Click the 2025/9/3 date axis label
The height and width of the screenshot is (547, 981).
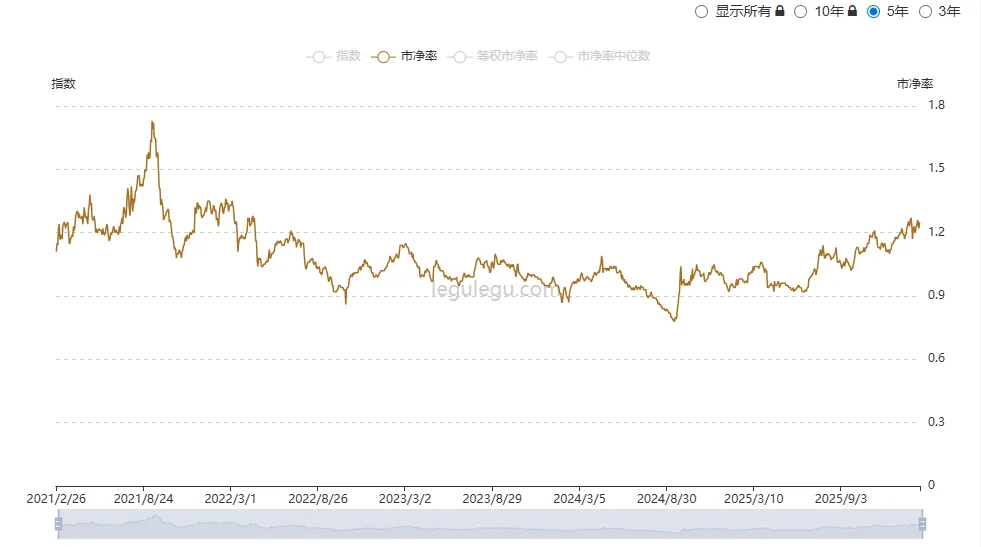(841, 499)
